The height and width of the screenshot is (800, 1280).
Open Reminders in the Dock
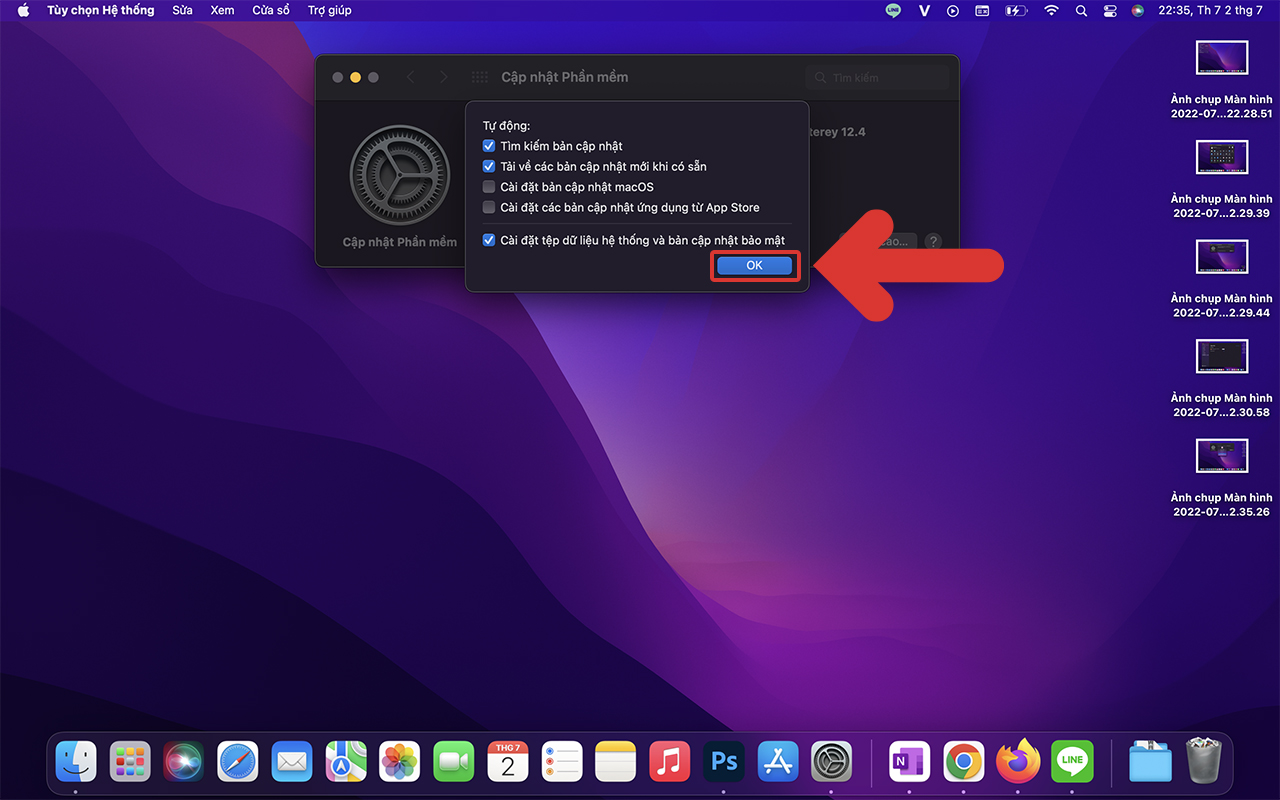(562, 761)
